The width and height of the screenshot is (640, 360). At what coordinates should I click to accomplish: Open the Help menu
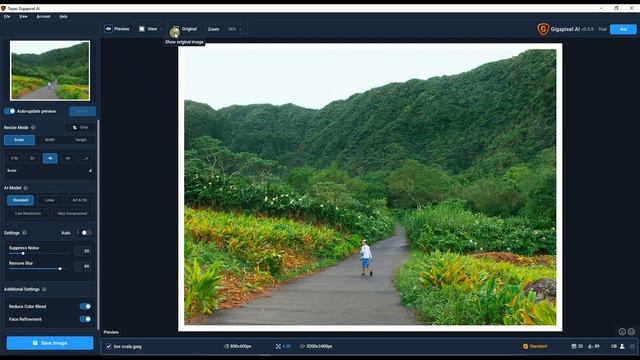pyautogui.click(x=63, y=16)
